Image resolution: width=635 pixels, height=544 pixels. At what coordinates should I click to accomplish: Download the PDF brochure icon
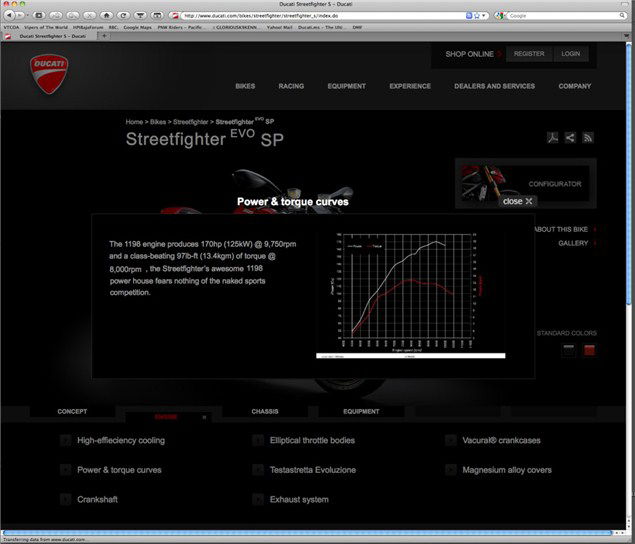pyautogui.click(x=552, y=138)
